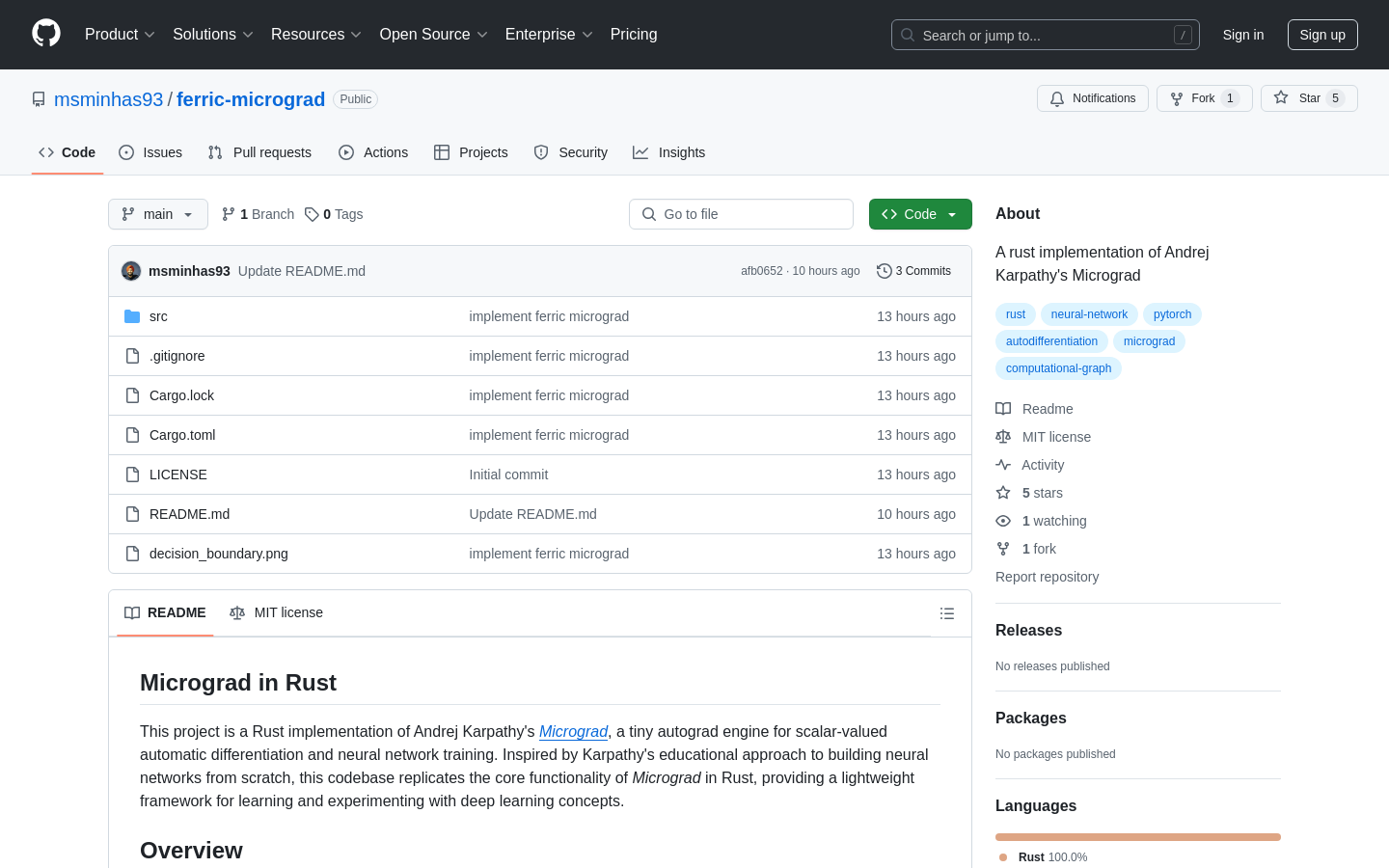
Task: Click the book icon beside Readme link
Action: [x=1003, y=409]
